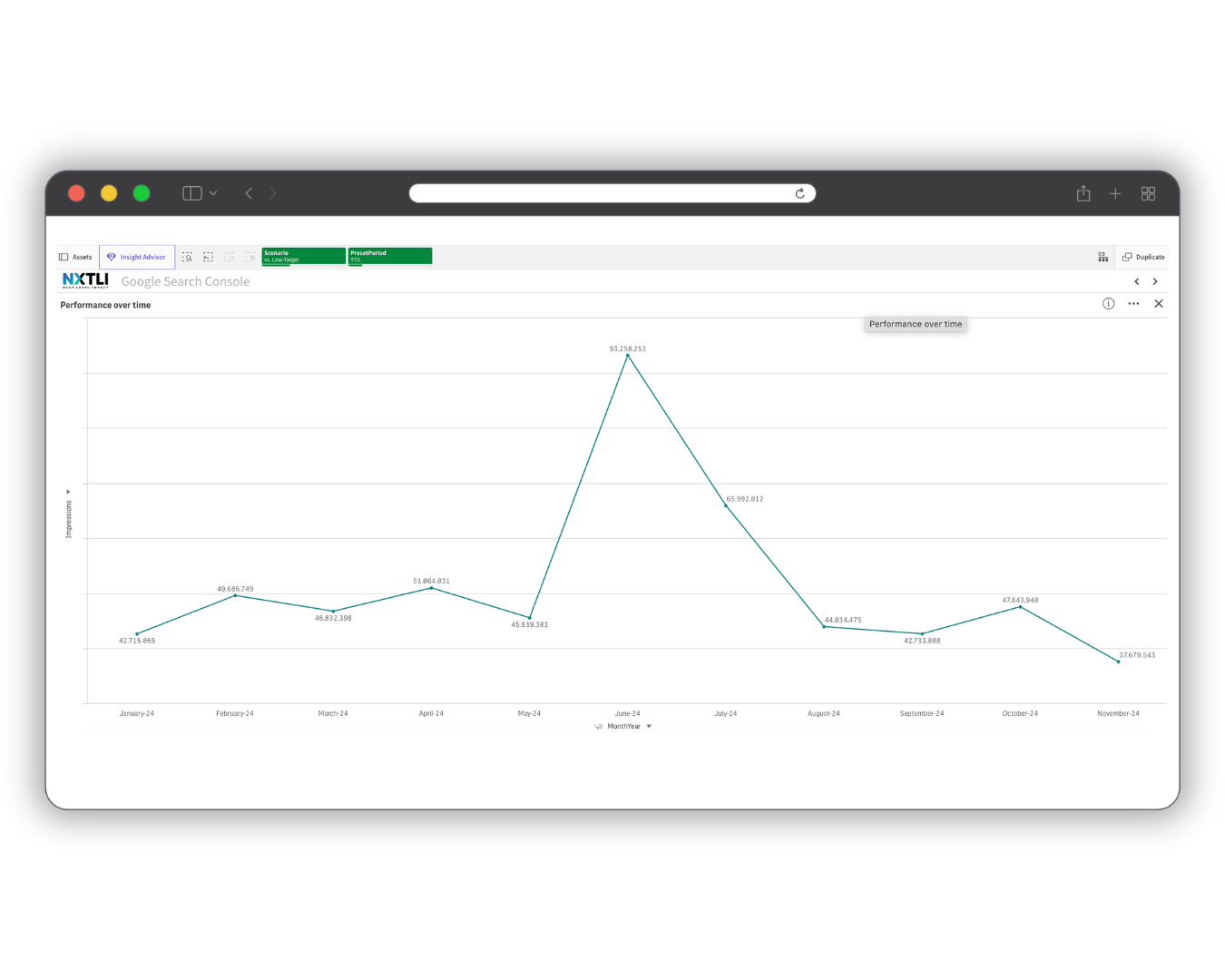Click the October-24 value 47.643.940
1225x980 pixels.
click(x=1020, y=600)
